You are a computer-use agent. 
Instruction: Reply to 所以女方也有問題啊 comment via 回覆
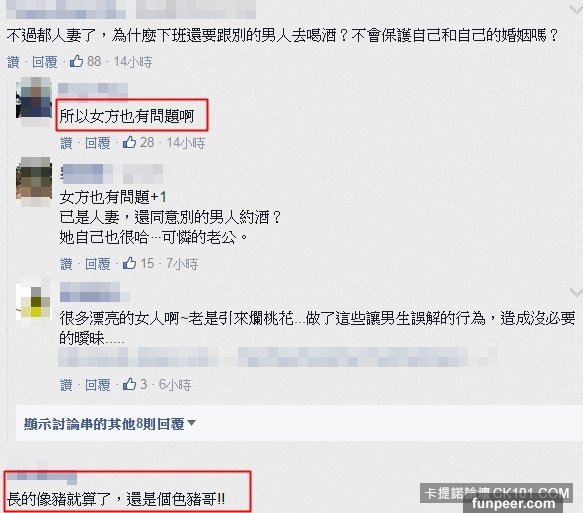point(97,143)
